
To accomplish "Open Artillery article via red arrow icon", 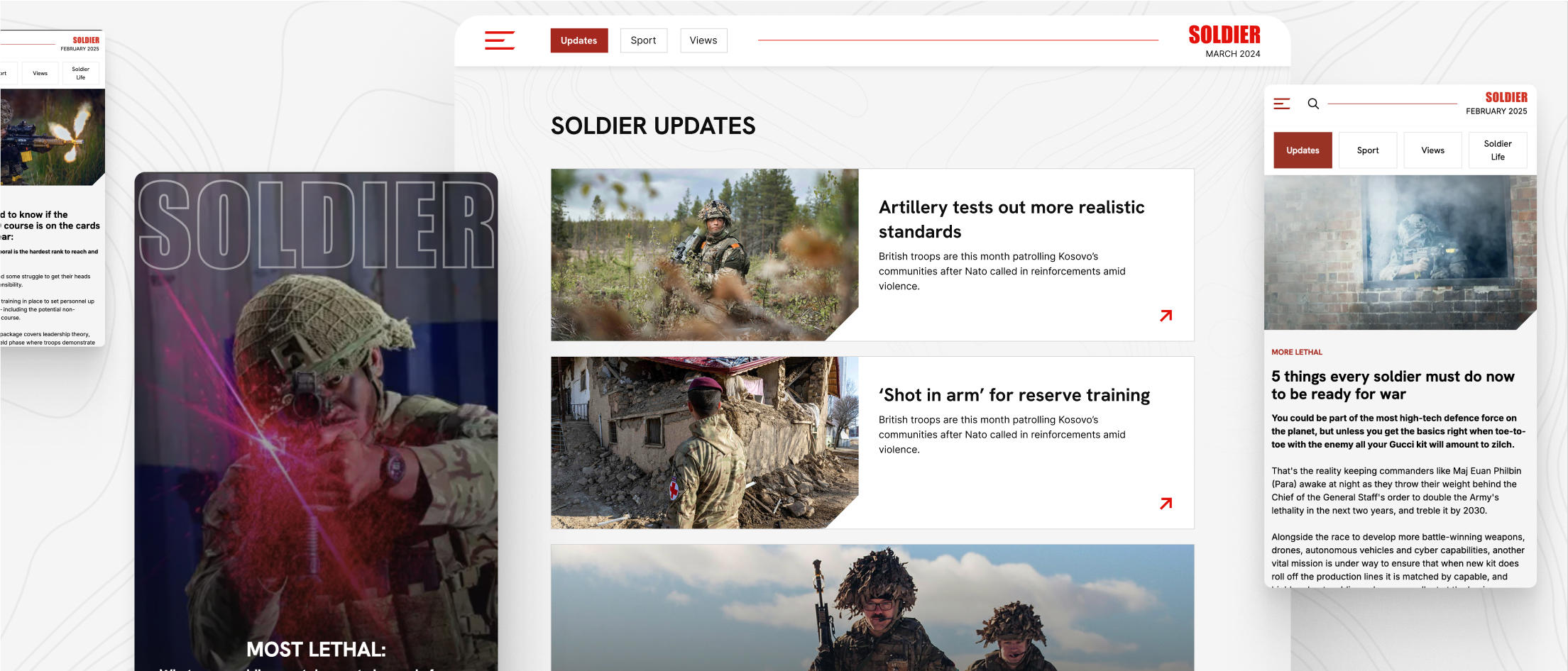I will tap(1166, 316).
